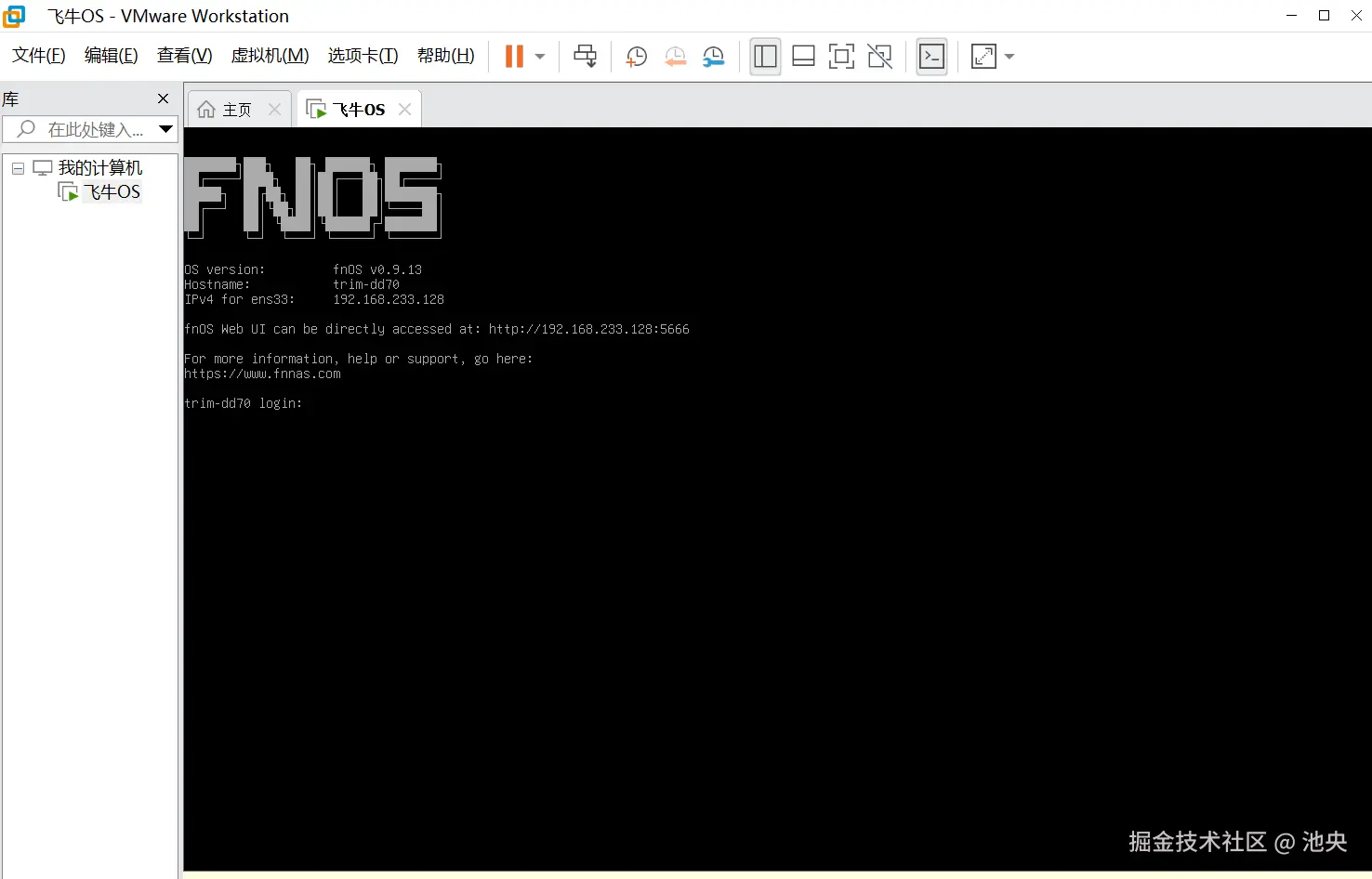Open the stretch mode dropdown arrow
The height and width of the screenshot is (879, 1372).
1010,56
